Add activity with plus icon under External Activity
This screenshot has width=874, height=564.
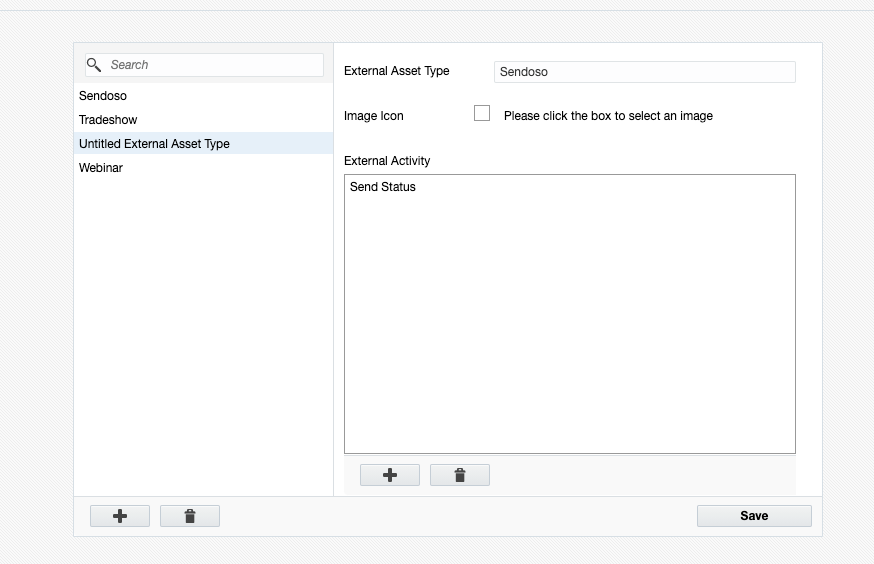390,475
